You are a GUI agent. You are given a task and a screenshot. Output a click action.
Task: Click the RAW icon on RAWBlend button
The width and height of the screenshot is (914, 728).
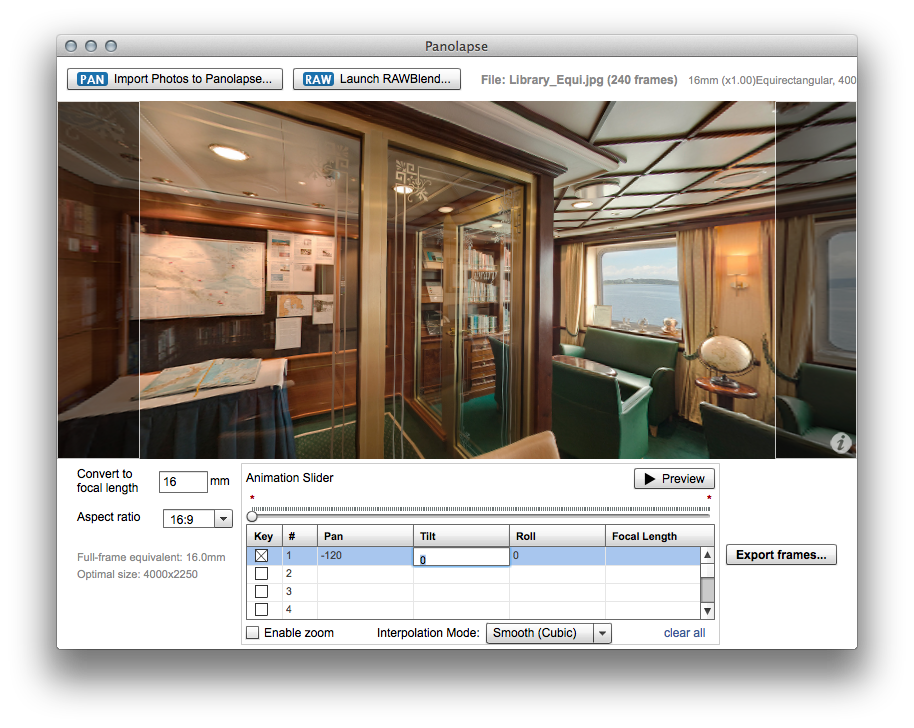[x=318, y=79]
